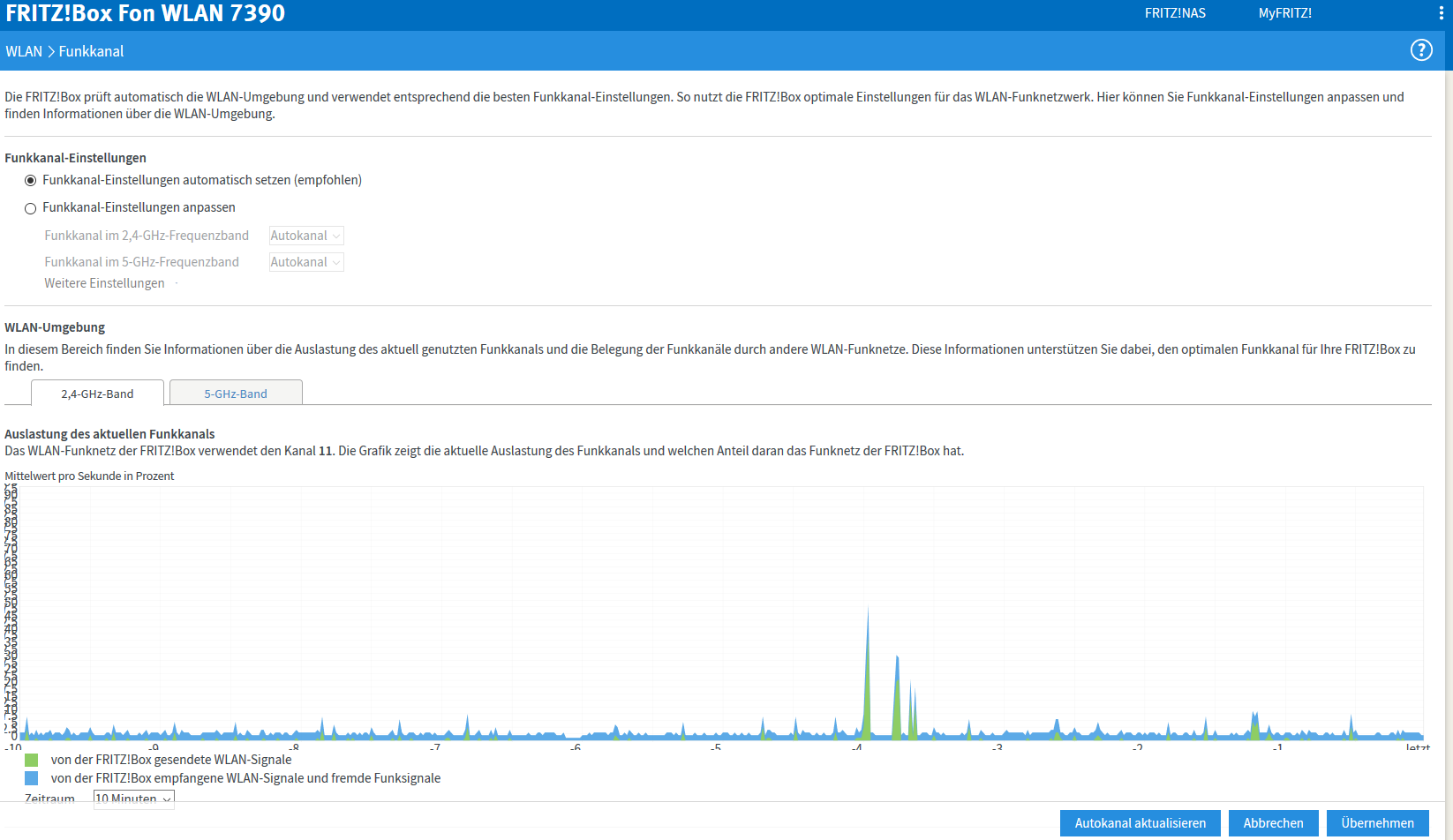1453x840 pixels.
Task: Select automatic Funkkanal-Einstellungen radio button
Action: [x=31, y=181]
